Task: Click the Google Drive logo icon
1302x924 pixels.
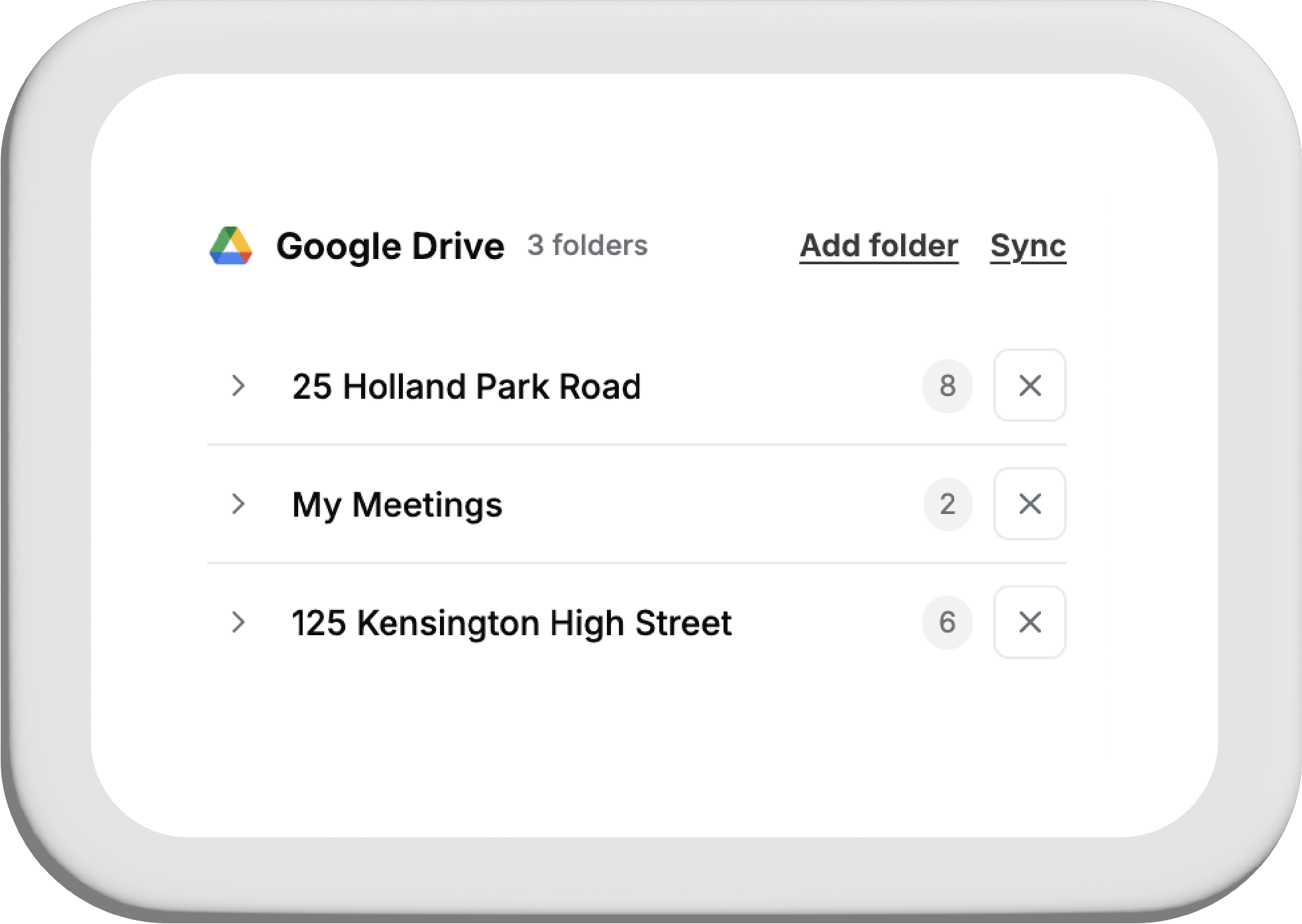Action: point(231,246)
